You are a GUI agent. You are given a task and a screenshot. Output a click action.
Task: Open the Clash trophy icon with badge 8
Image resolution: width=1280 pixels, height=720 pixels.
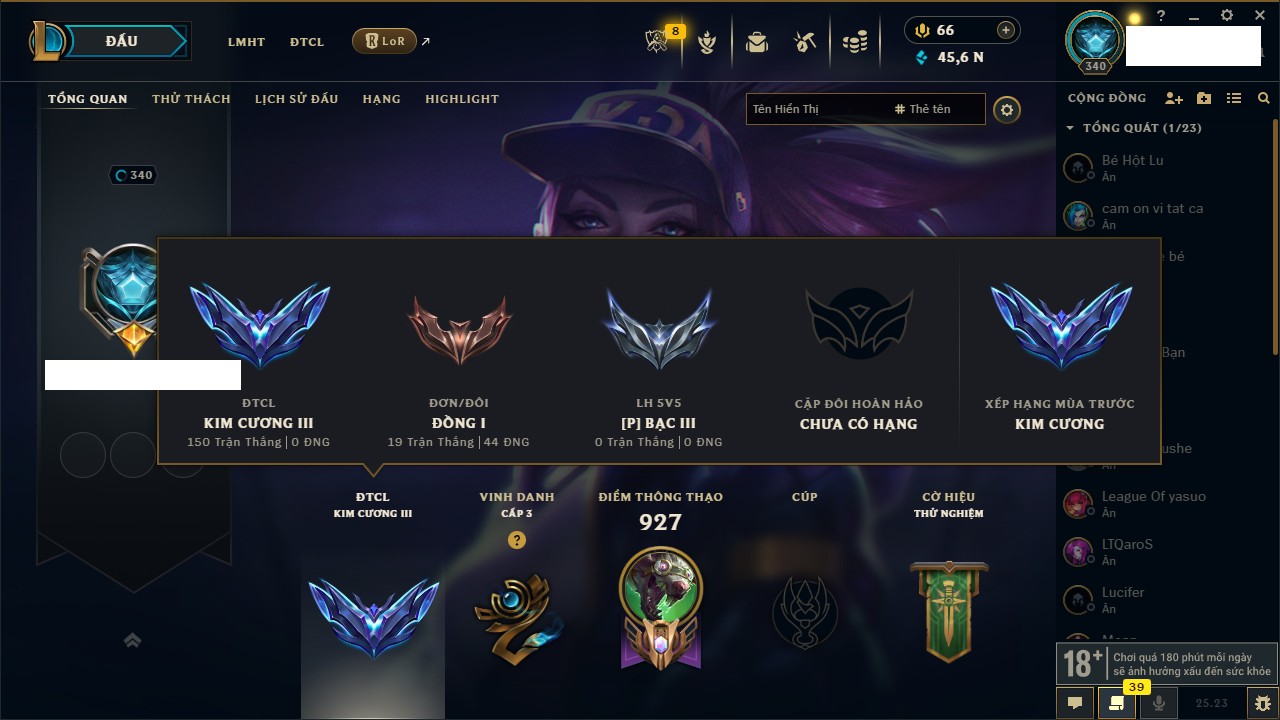(656, 42)
